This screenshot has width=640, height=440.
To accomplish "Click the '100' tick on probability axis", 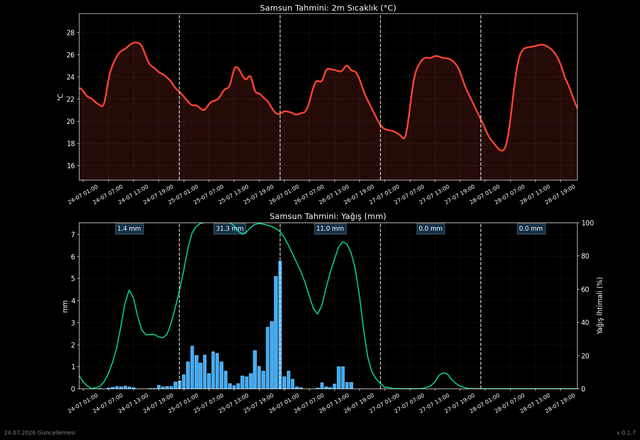I will [x=588, y=223].
